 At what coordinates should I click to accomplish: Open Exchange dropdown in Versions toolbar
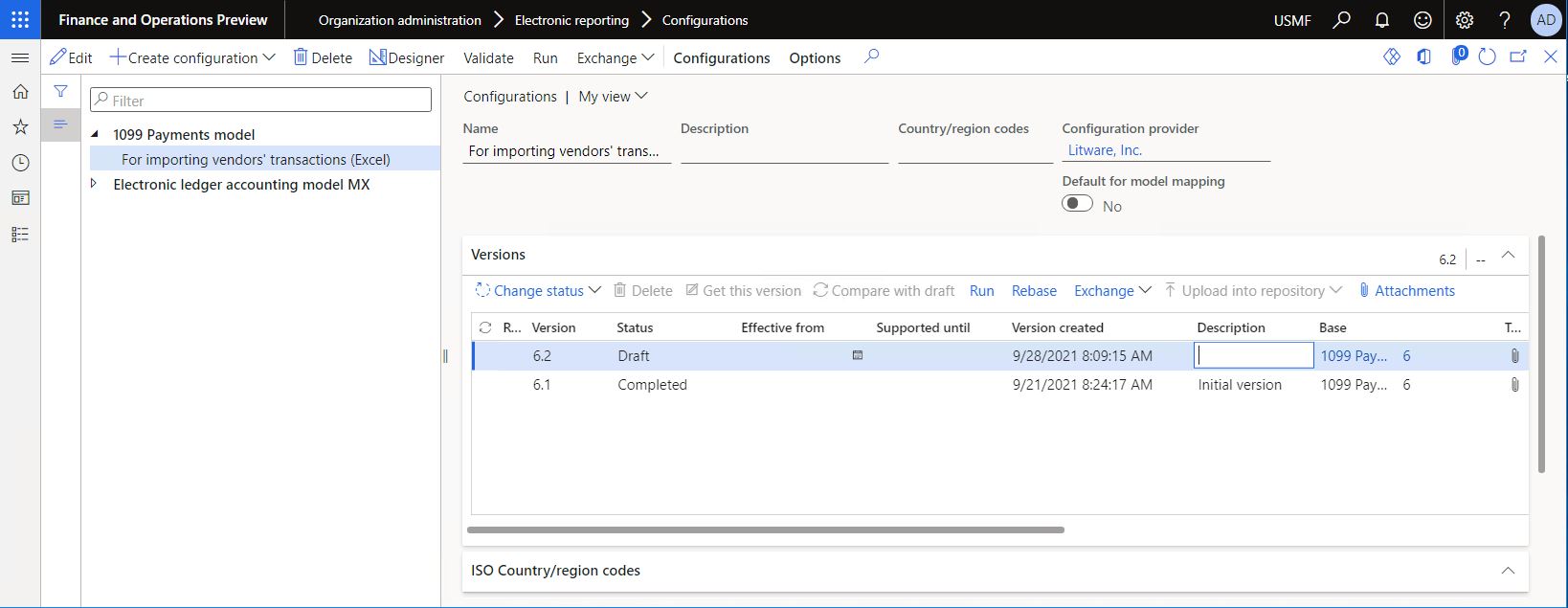click(1112, 290)
